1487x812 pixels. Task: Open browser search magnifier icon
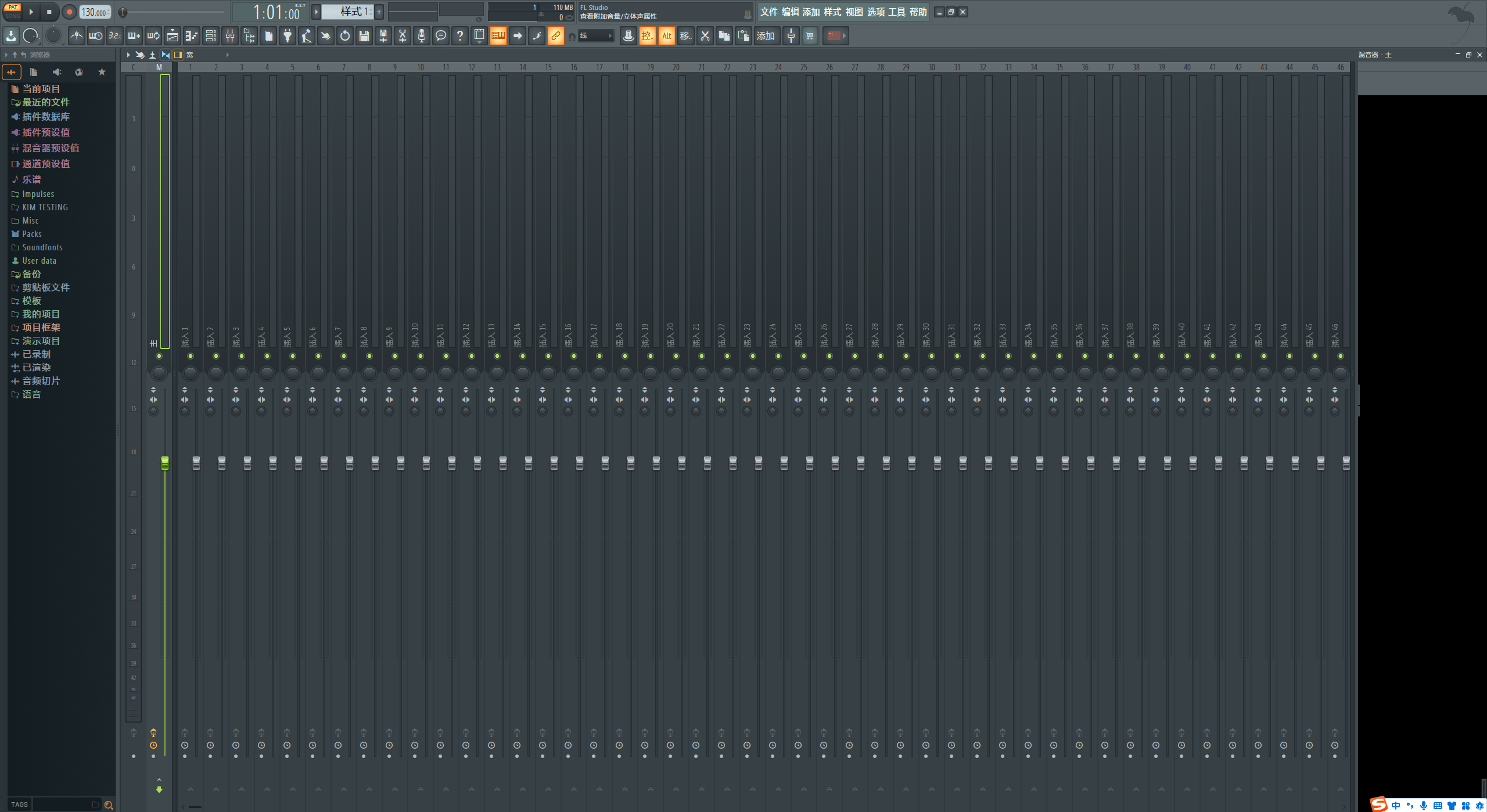point(109,805)
